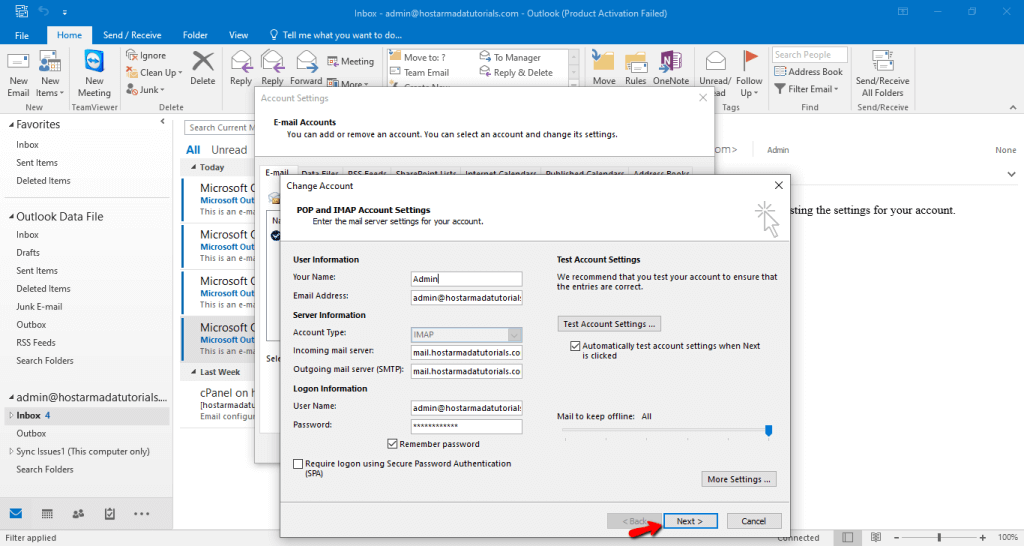The image size is (1024, 546).
Task: Toggle Unread/Read status icon
Action: (x=716, y=61)
